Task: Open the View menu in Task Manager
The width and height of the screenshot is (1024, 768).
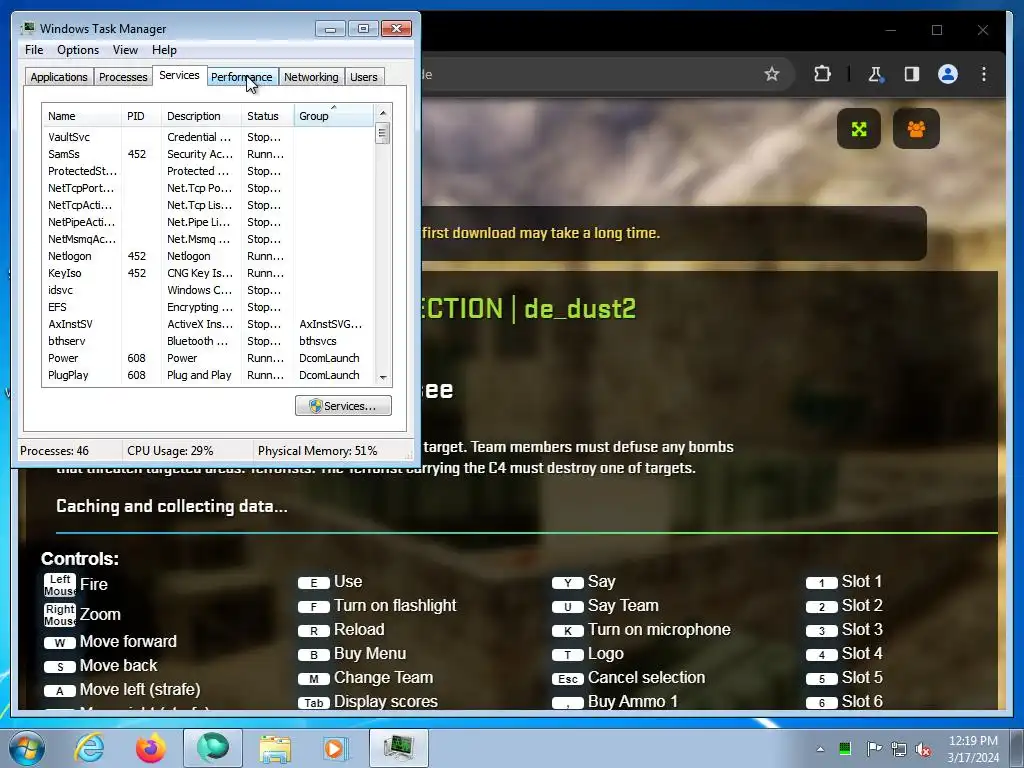Action: pyautogui.click(x=125, y=50)
